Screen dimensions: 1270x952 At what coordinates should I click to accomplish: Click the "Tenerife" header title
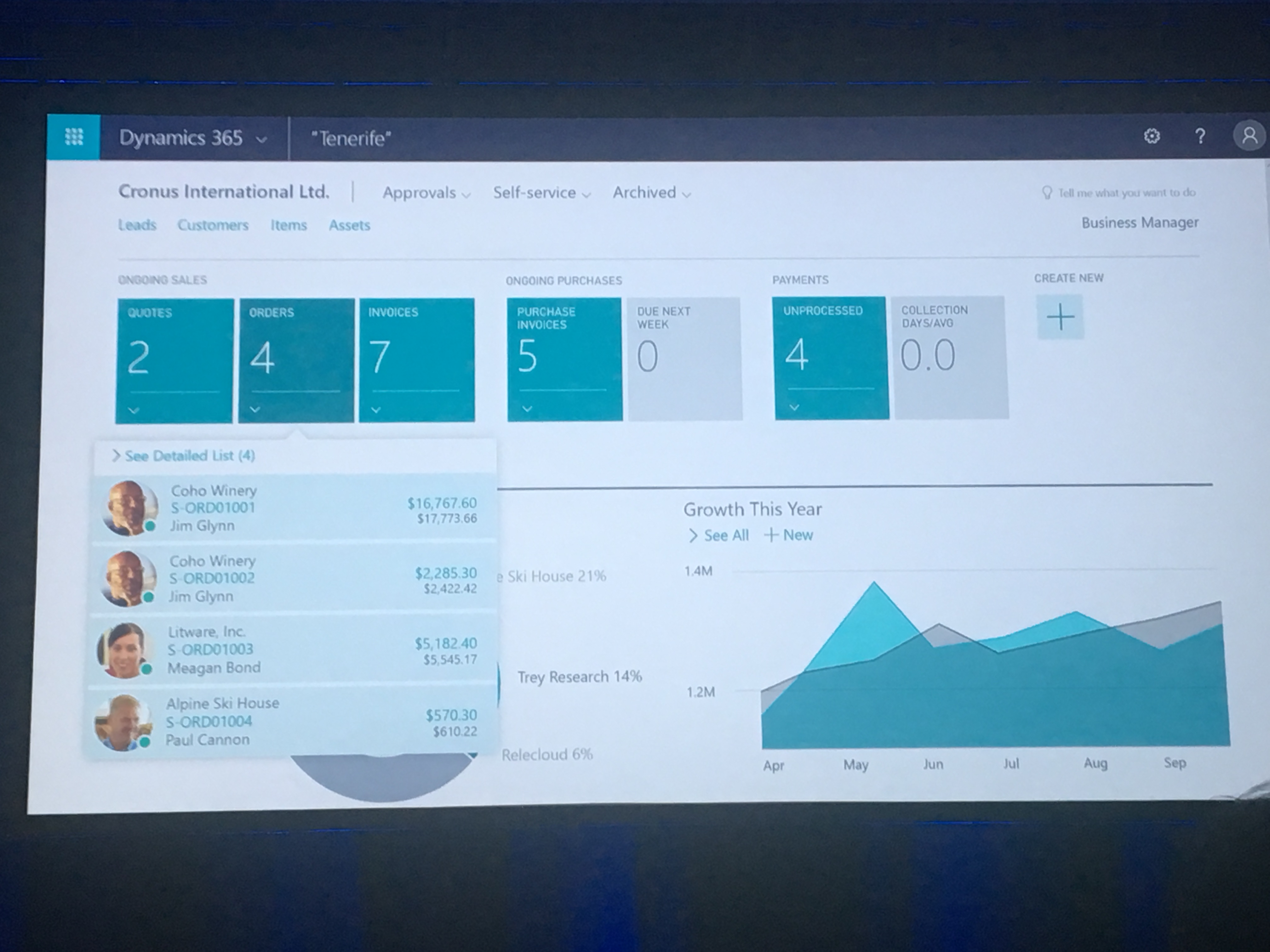point(351,138)
